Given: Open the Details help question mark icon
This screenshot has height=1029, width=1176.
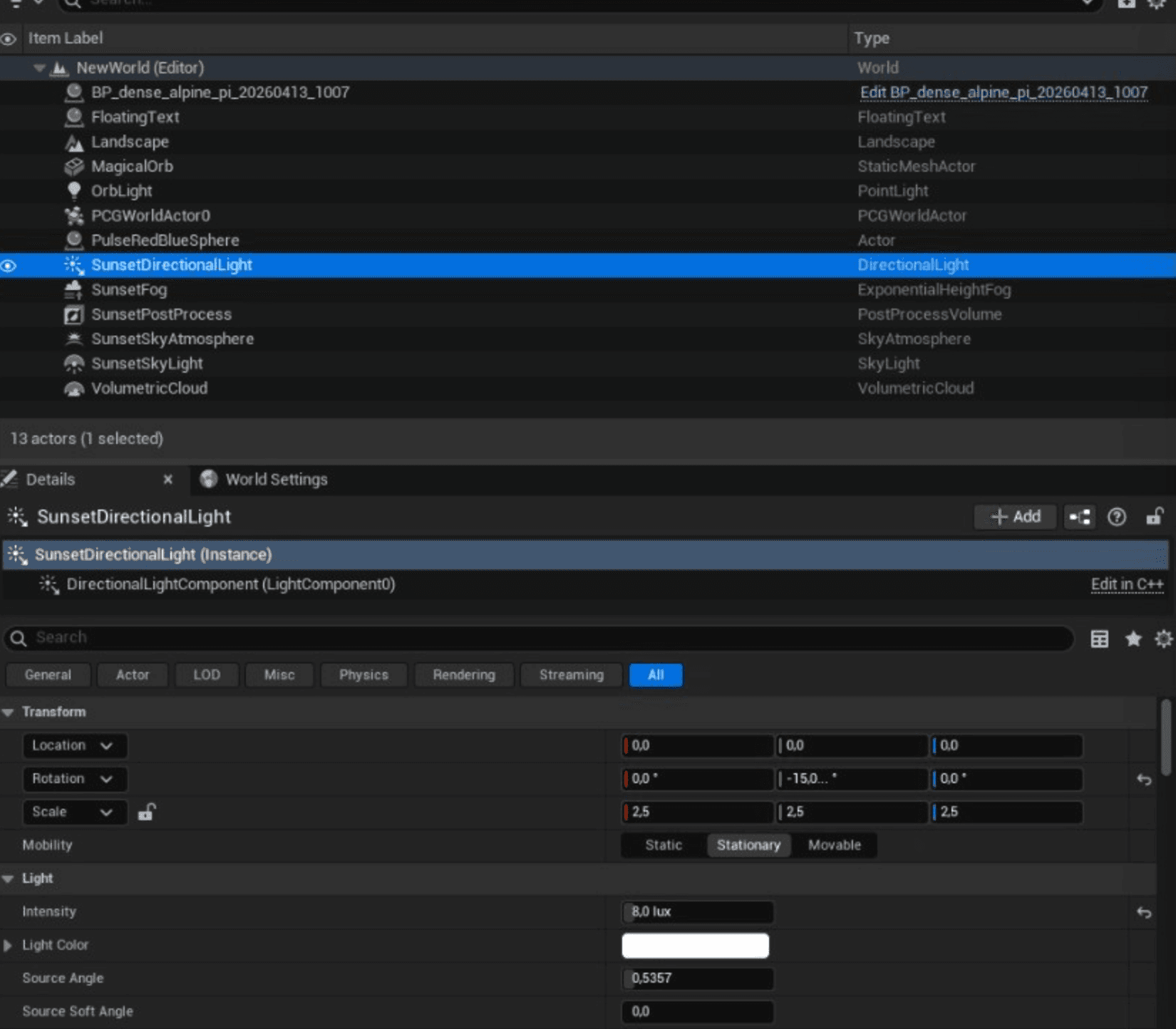Looking at the screenshot, I should pos(1117,517).
